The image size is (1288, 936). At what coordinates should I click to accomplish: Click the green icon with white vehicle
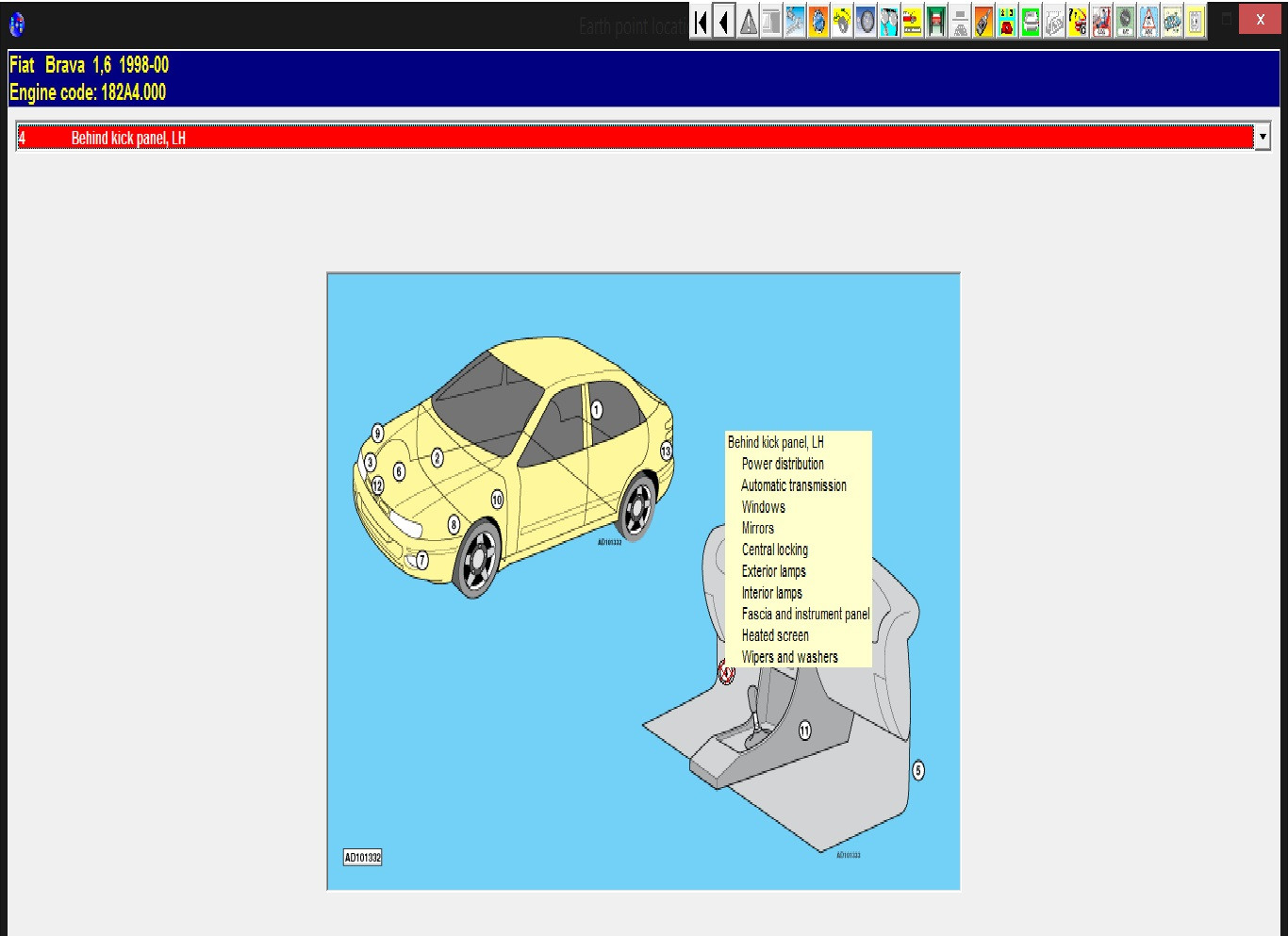1031,22
